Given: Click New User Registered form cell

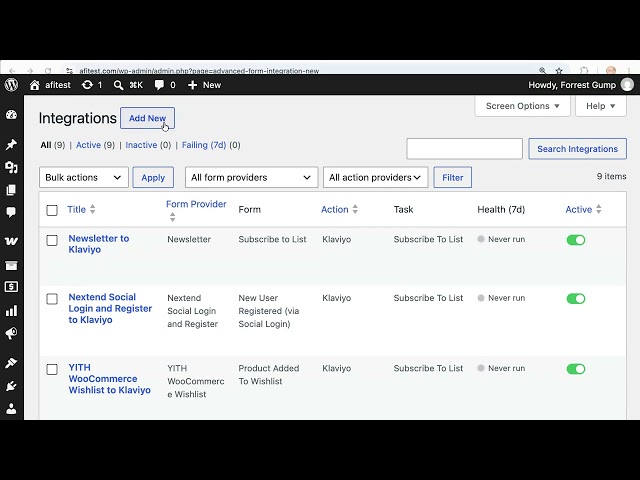Looking at the screenshot, I should coord(269,311).
